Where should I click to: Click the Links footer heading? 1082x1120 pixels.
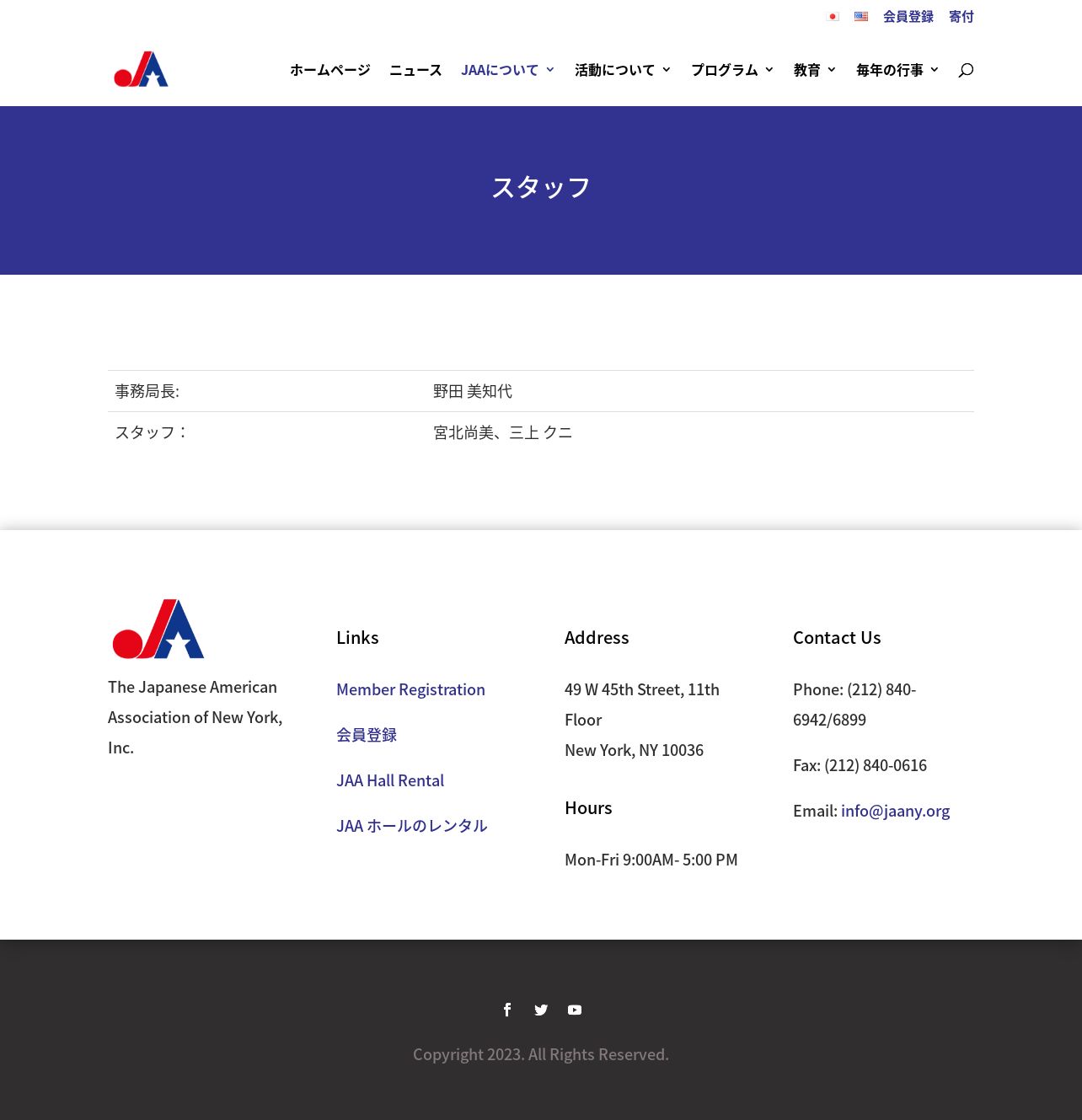tap(357, 637)
